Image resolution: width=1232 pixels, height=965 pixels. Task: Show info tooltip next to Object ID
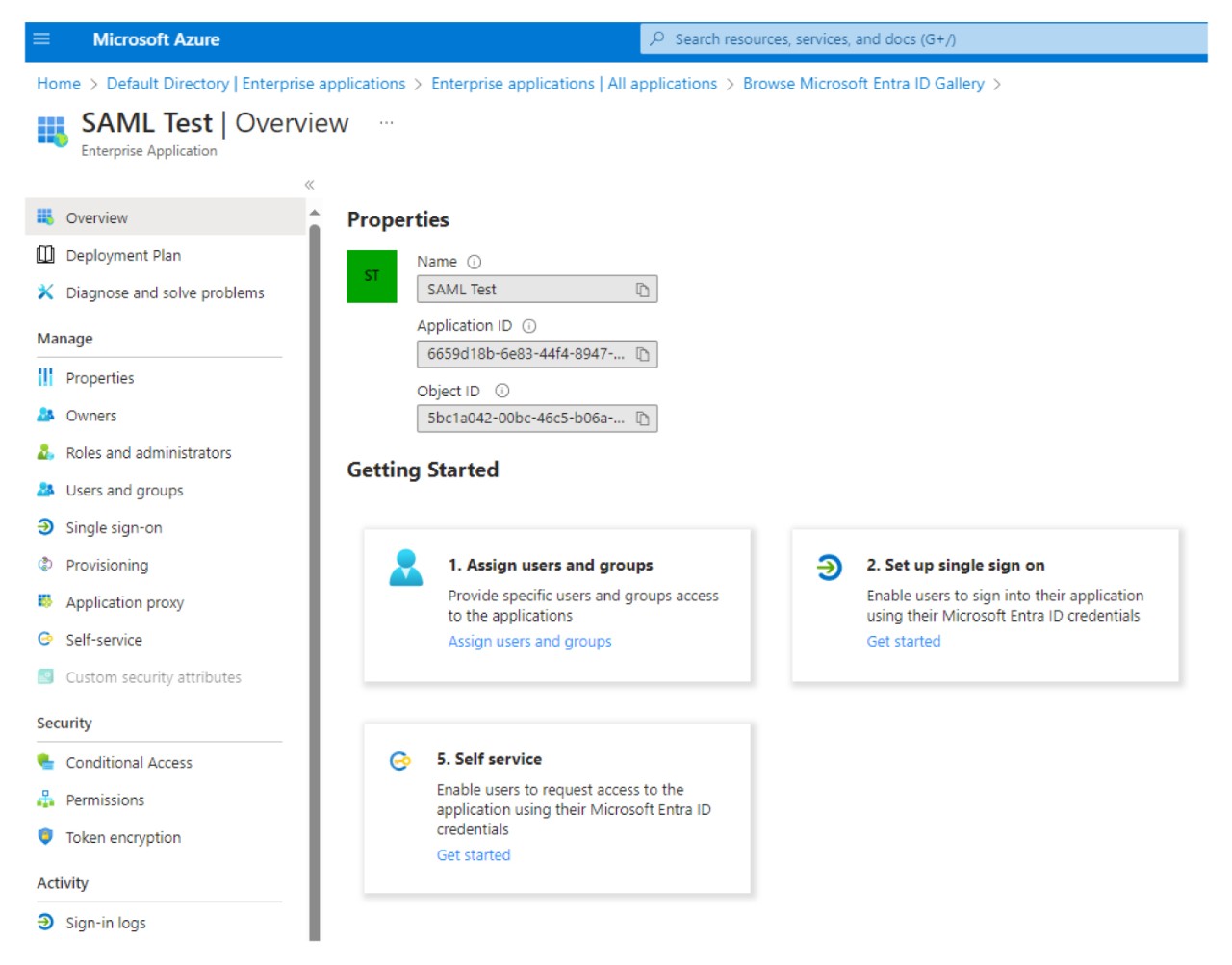pyautogui.click(x=501, y=391)
